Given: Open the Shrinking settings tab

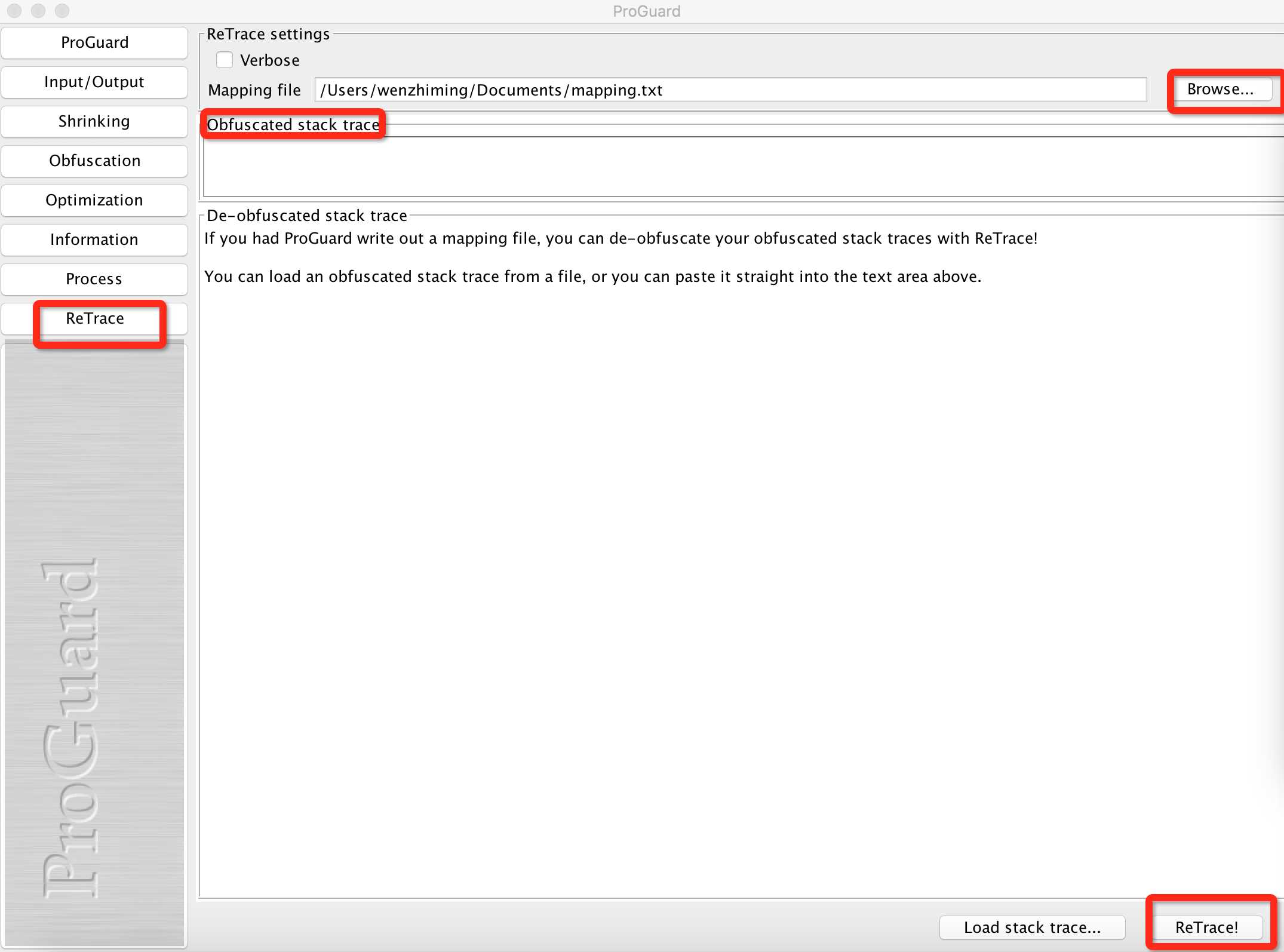Looking at the screenshot, I should tap(94, 121).
